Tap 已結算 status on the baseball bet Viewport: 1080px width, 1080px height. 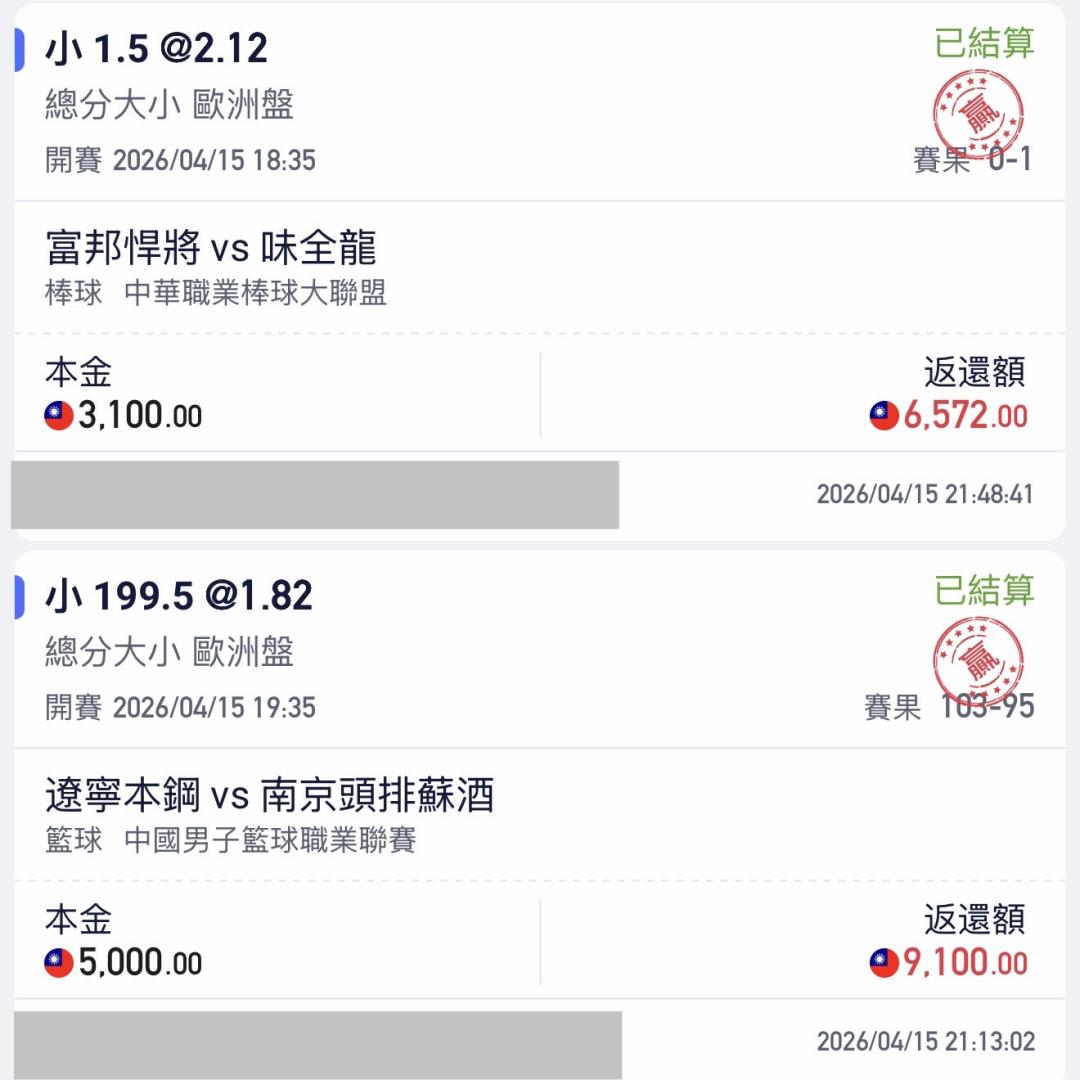984,43
